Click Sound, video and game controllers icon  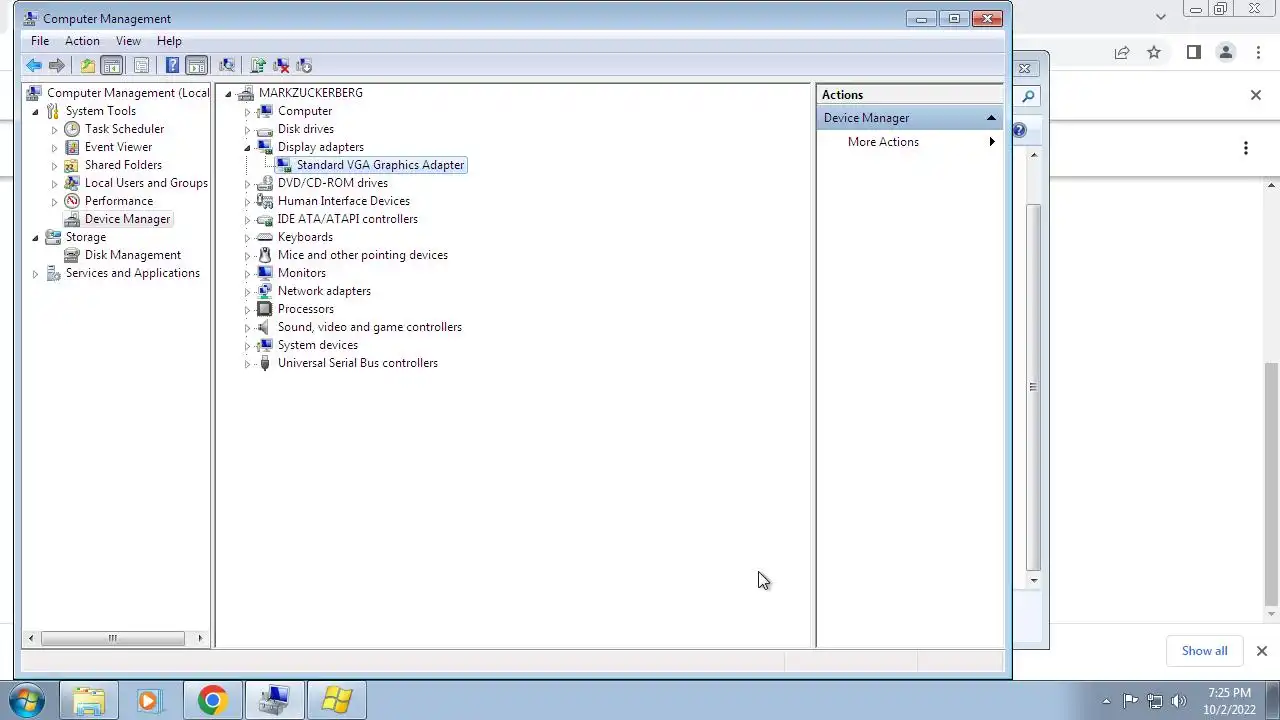(x=264, y=327)
